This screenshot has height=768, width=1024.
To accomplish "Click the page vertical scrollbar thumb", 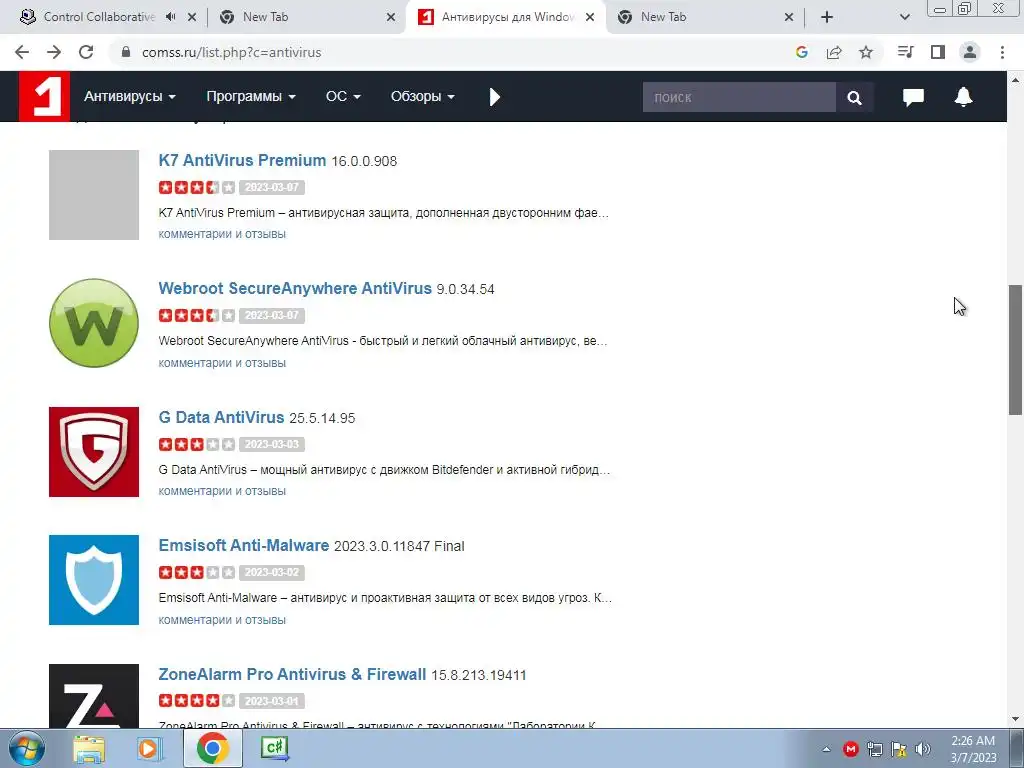I will pos(1015,349).
